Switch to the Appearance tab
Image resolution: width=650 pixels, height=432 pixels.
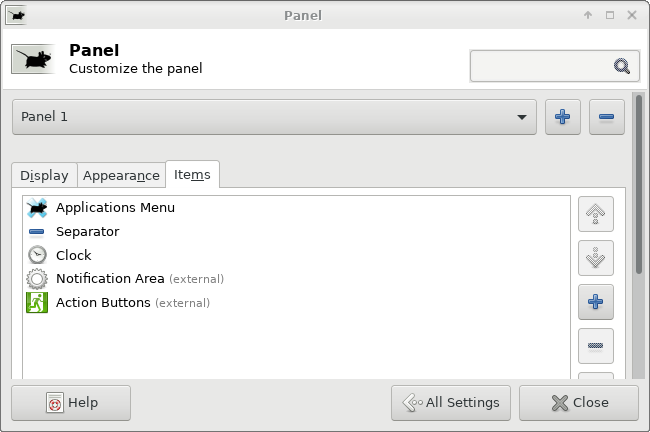click(x=121, y=175)
